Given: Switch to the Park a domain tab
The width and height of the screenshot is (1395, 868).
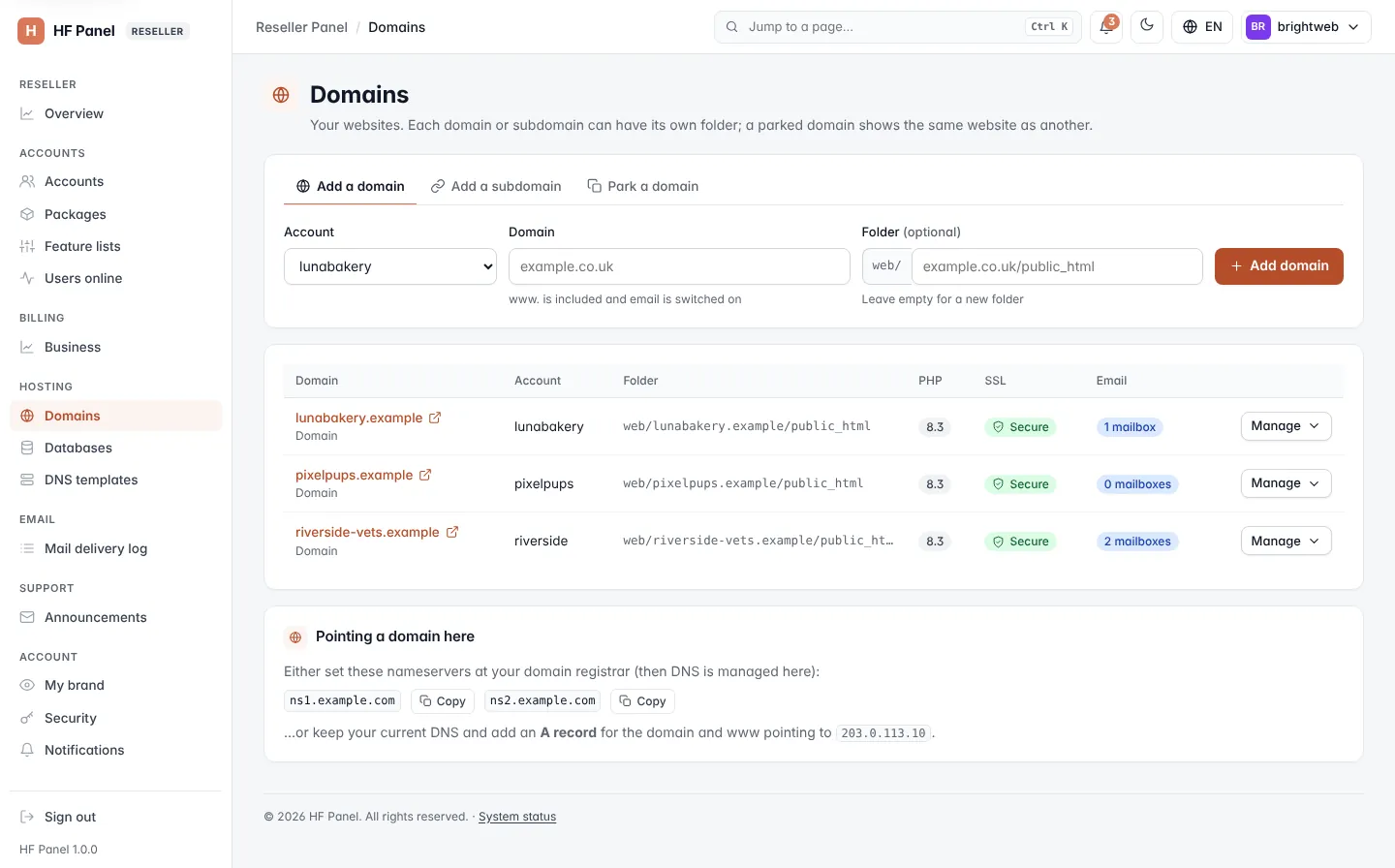Looking at the screenshot, I should click(642, 186).
